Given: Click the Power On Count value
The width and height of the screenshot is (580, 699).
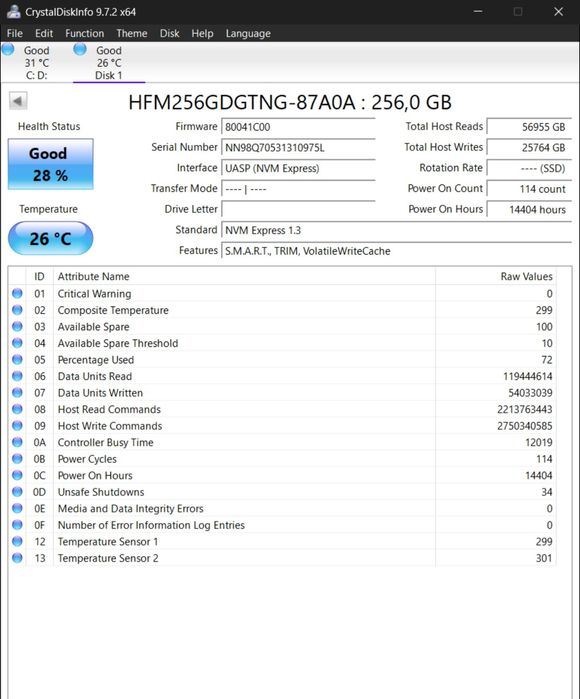Looking at the screenshot, I should [529, 189].
